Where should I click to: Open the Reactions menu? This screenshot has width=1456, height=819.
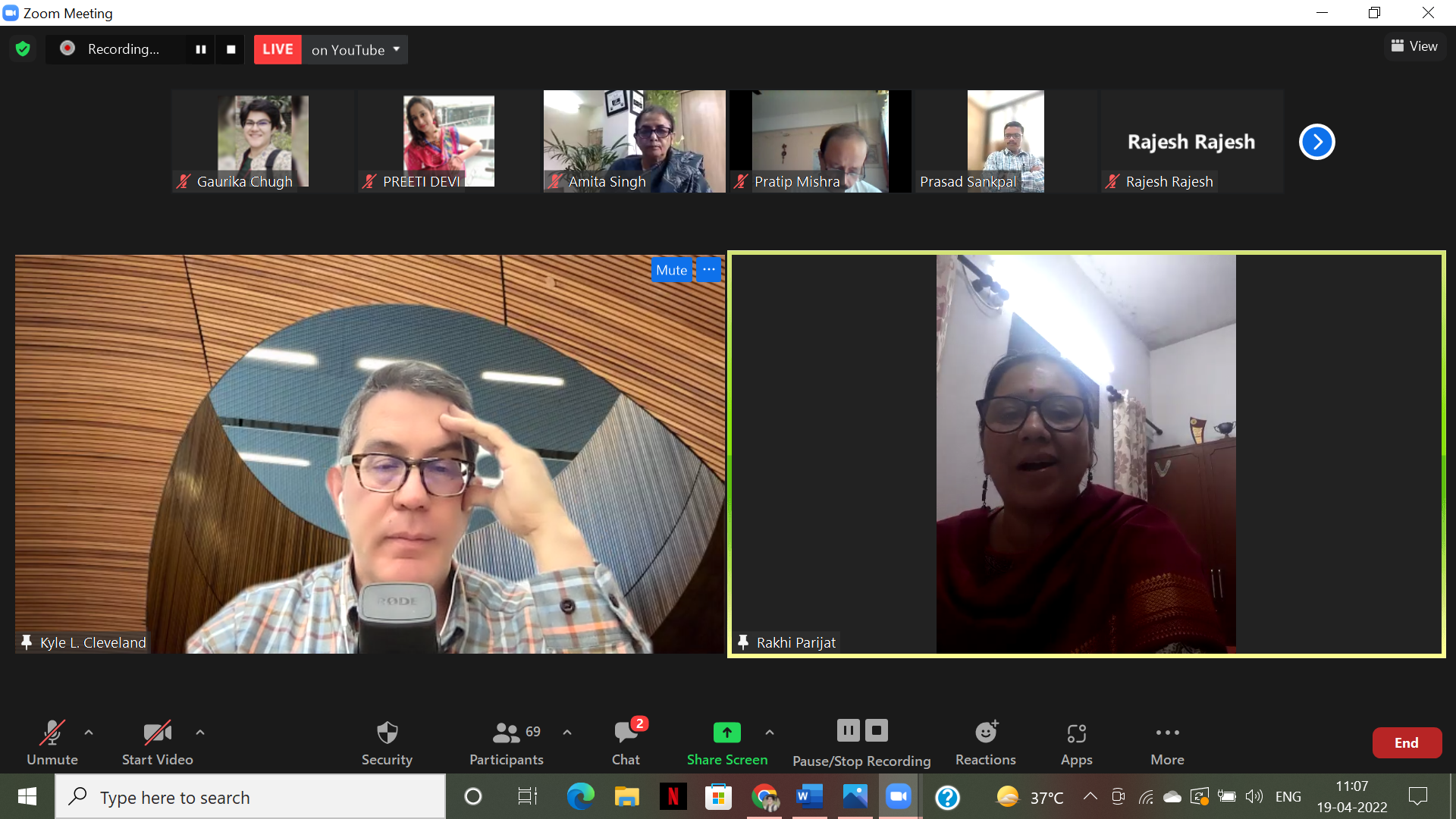tap(985, 742)
